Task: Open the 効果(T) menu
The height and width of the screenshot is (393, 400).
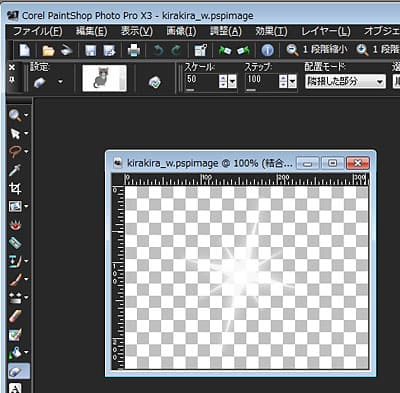Action: tap(271, 32)
